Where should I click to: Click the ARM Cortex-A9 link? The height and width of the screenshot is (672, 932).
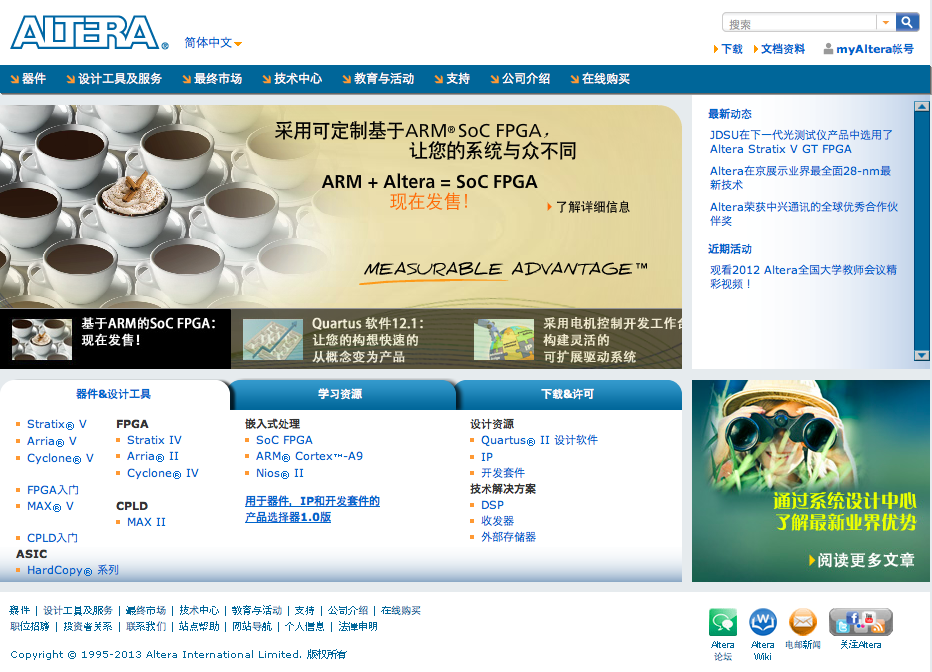309,456
